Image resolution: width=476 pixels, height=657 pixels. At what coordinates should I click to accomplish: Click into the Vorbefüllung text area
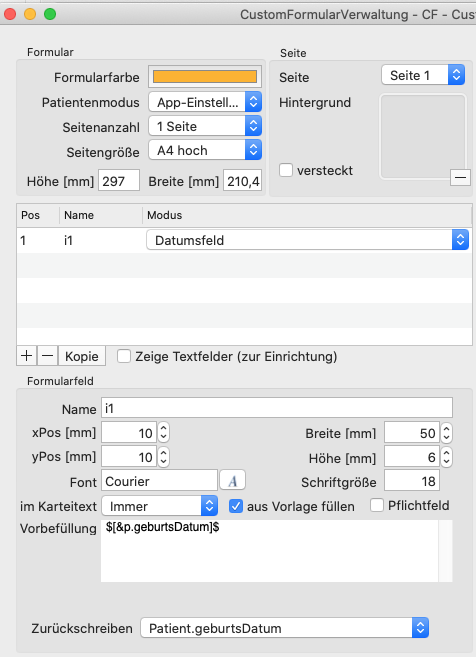click(270, 551)
